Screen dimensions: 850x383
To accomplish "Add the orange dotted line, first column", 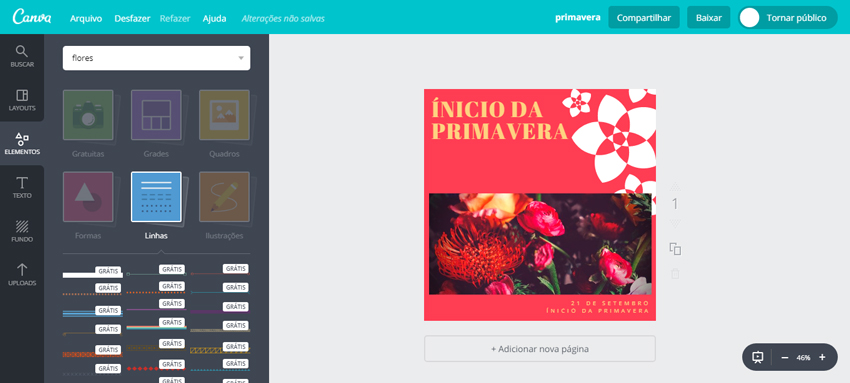I will pyautogui.click(x=93, y=294).
